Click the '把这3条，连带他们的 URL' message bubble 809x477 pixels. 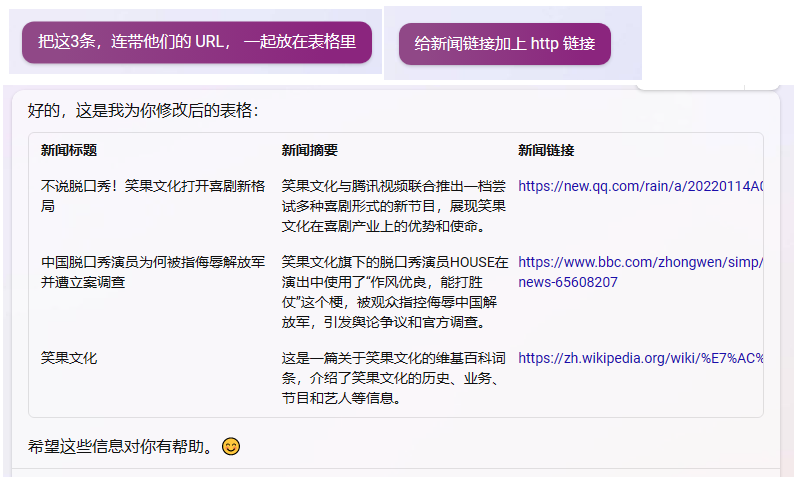tap(197, 42)
